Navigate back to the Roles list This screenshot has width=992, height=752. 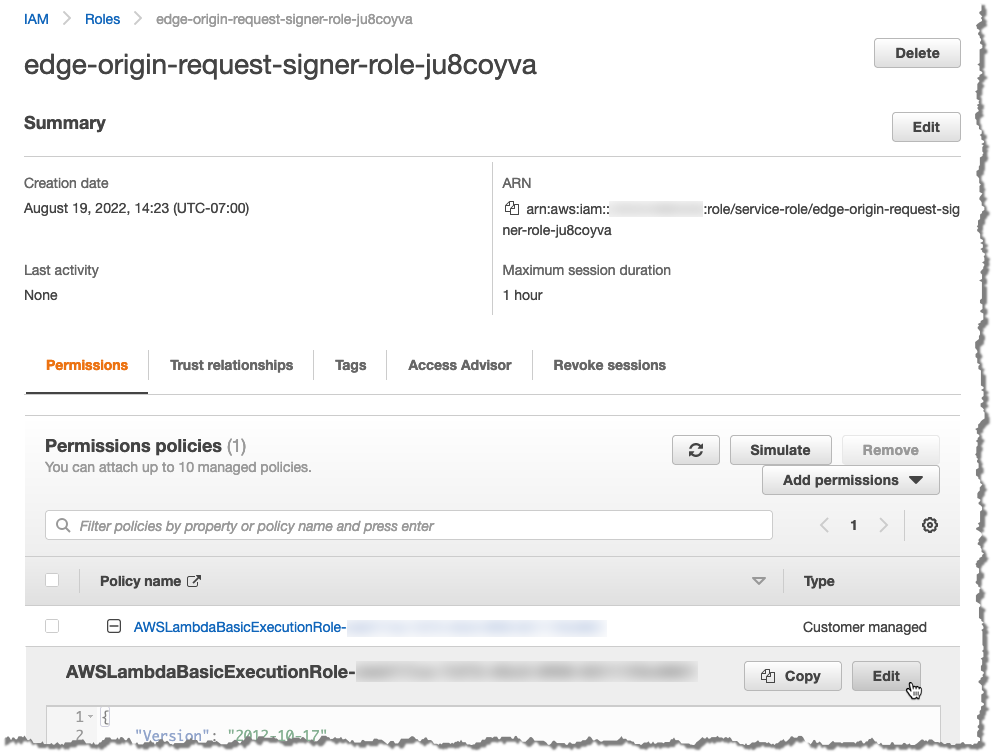[102, 18]
